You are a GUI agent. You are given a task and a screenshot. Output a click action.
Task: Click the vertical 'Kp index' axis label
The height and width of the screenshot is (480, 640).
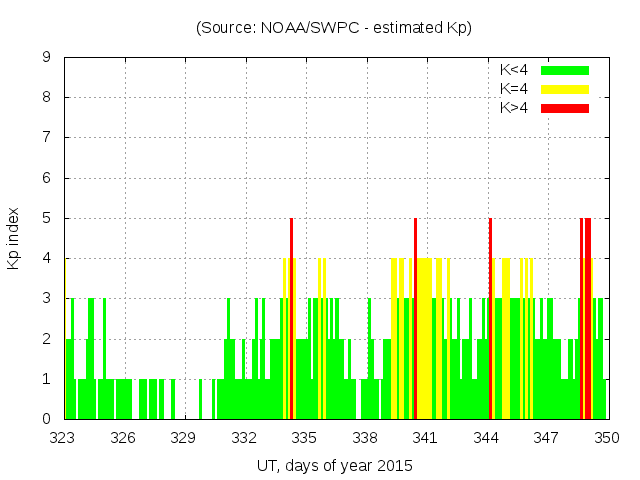(14, 238)
